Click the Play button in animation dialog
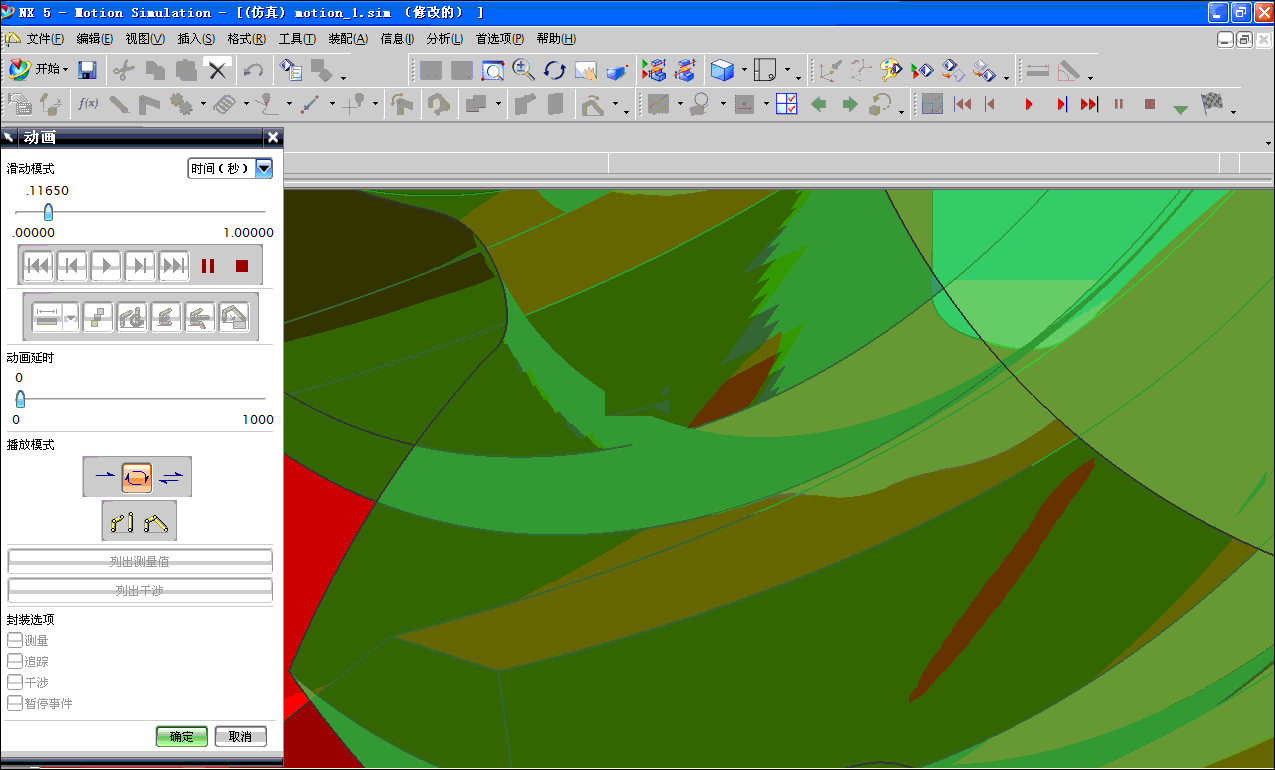The width and height of the screenshot is (1275, 770). [106, 265]
